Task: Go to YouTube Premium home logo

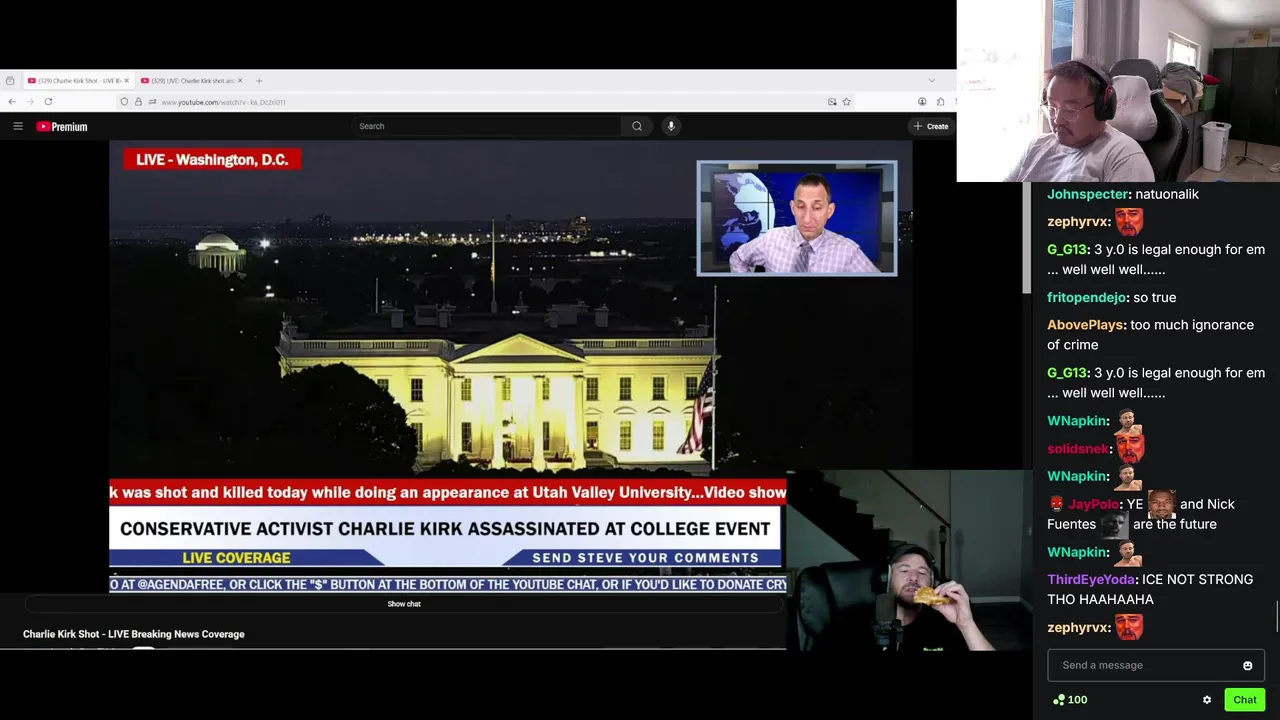Action: (x=62, y=126)
